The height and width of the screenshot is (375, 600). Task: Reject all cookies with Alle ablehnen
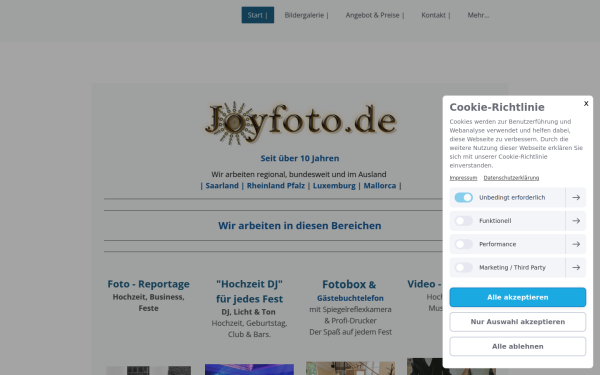517,346
